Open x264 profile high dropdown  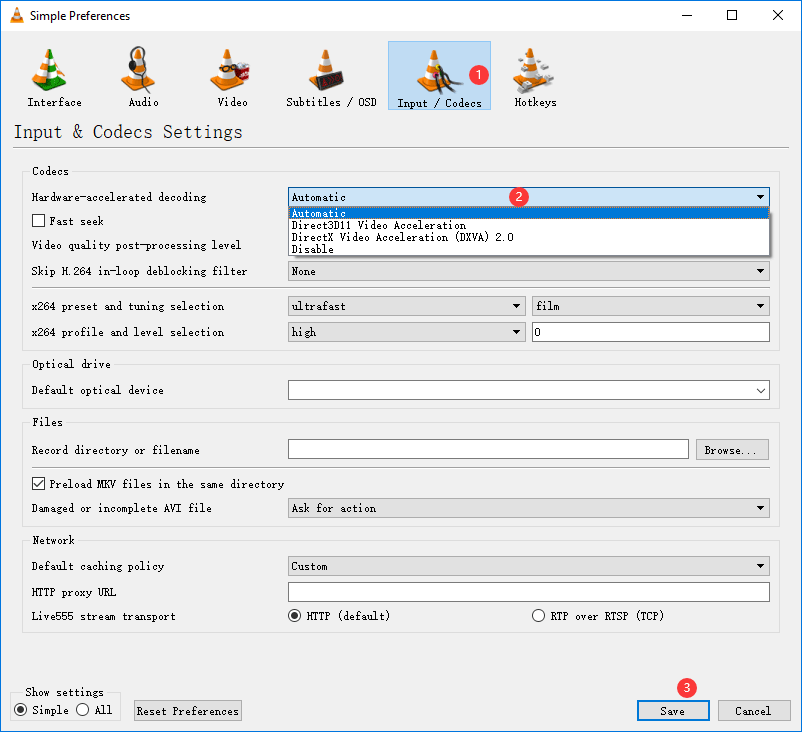click(x=407, y=332)
